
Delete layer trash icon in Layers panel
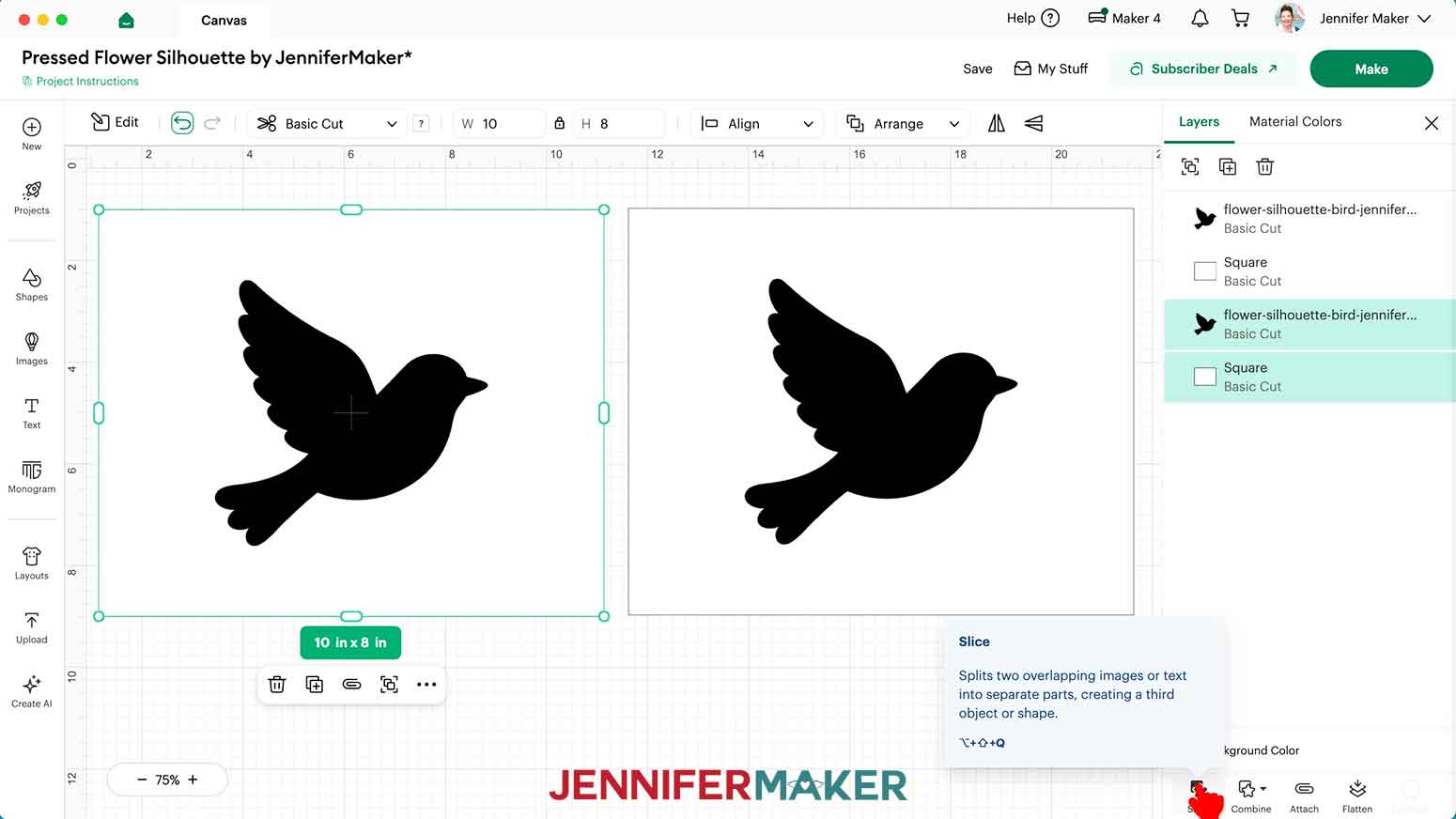pyautogui.click(x=1265, y=166)
